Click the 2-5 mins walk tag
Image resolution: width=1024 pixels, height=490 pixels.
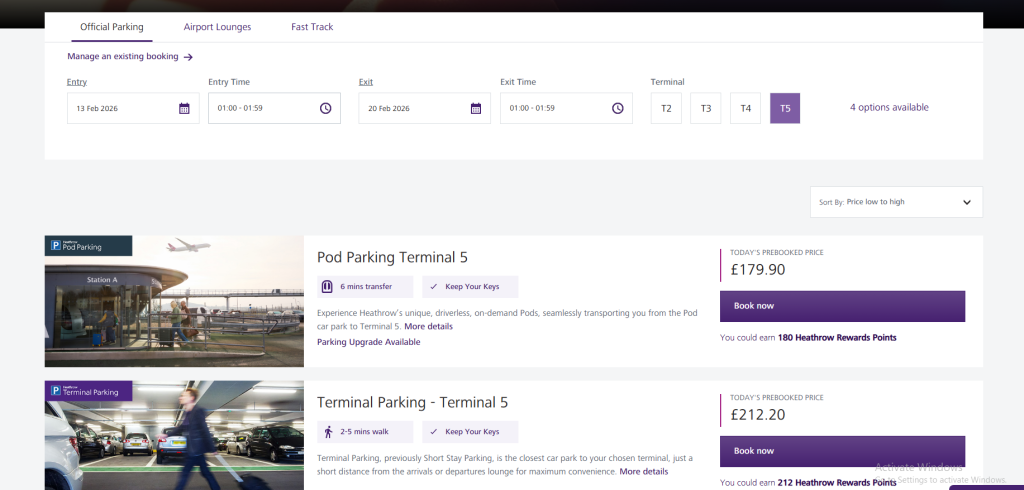click(x=365, y=432)
